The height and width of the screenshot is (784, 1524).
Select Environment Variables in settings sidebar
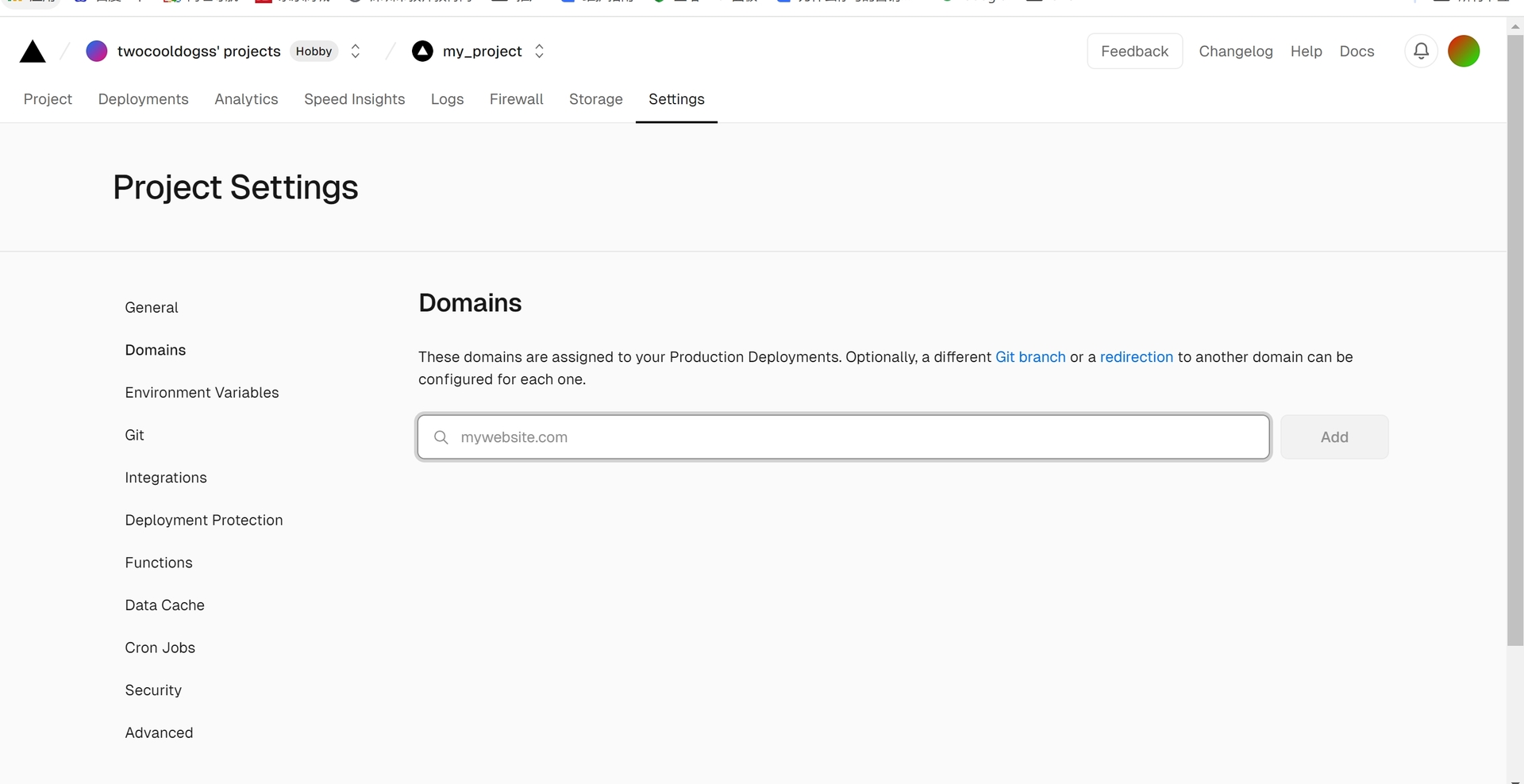[202, 393]
